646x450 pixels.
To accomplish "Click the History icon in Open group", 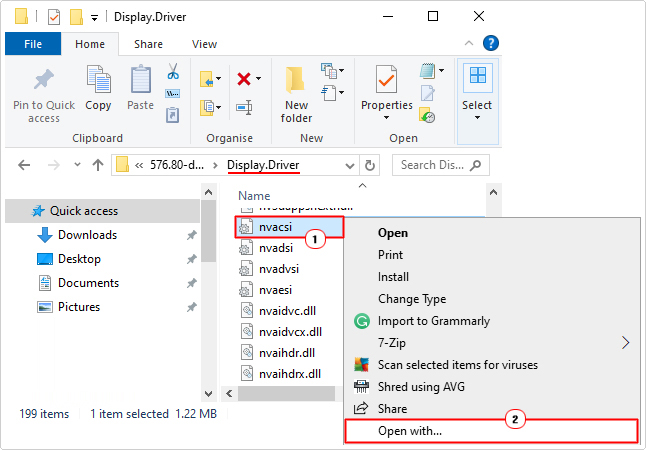I will [x=427, y=115].
